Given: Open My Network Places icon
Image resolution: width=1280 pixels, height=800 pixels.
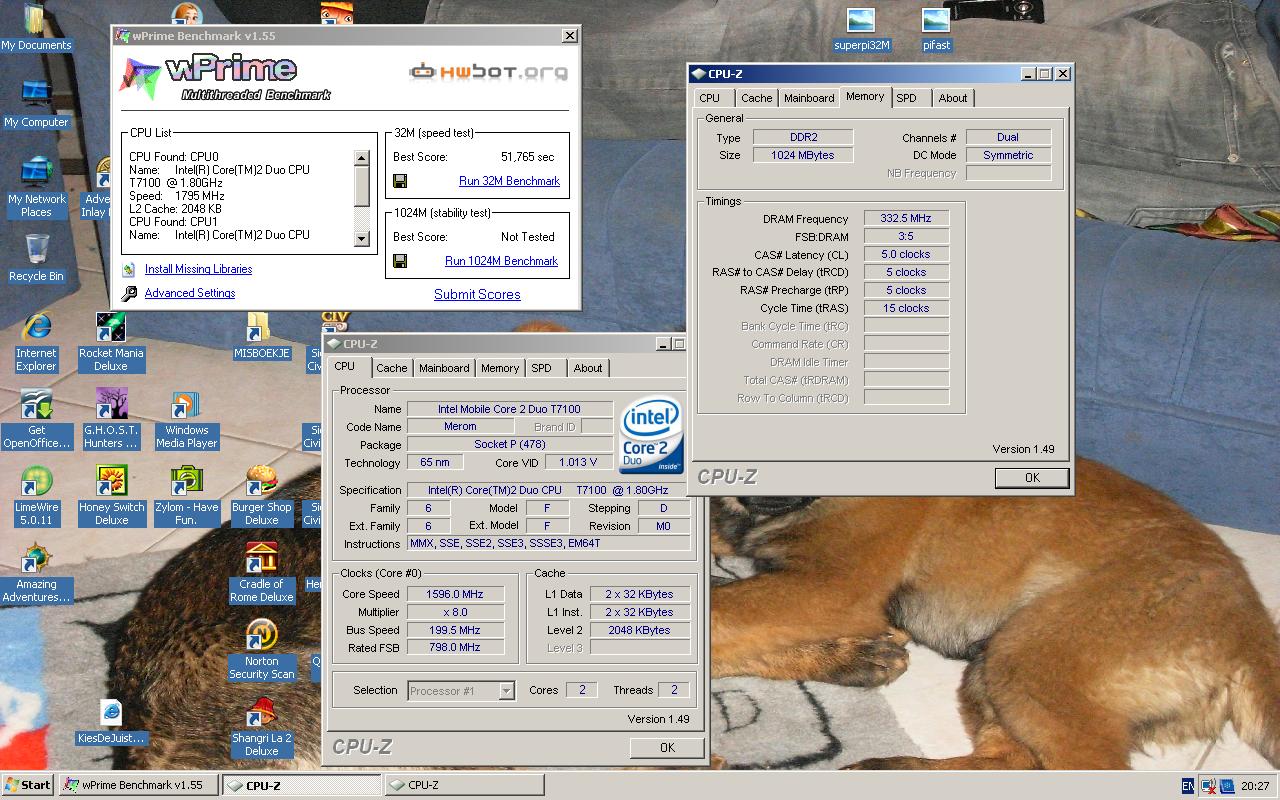Looking at the screenshot, I should point(36,186).
